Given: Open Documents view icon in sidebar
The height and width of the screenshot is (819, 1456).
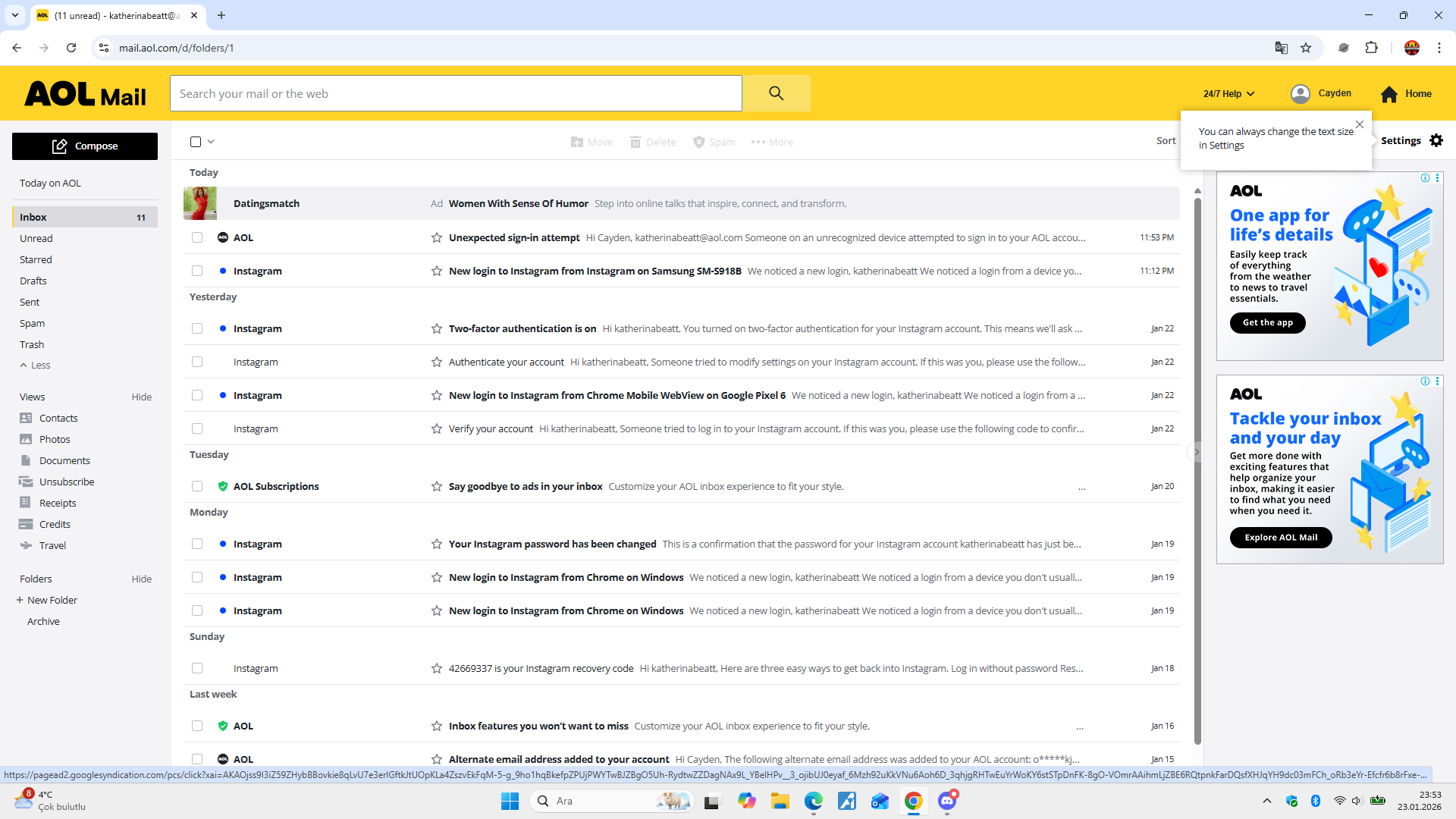Looking at the screenshot, I should (26, 461).
